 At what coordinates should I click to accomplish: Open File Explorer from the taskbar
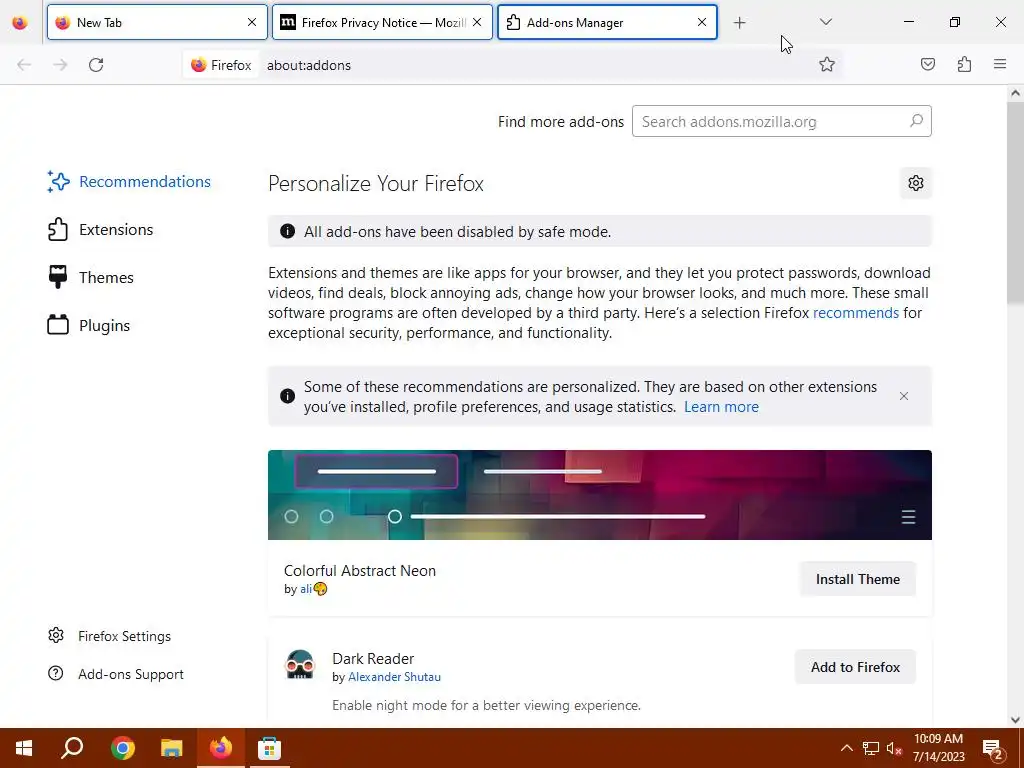[x=172, y=748]
